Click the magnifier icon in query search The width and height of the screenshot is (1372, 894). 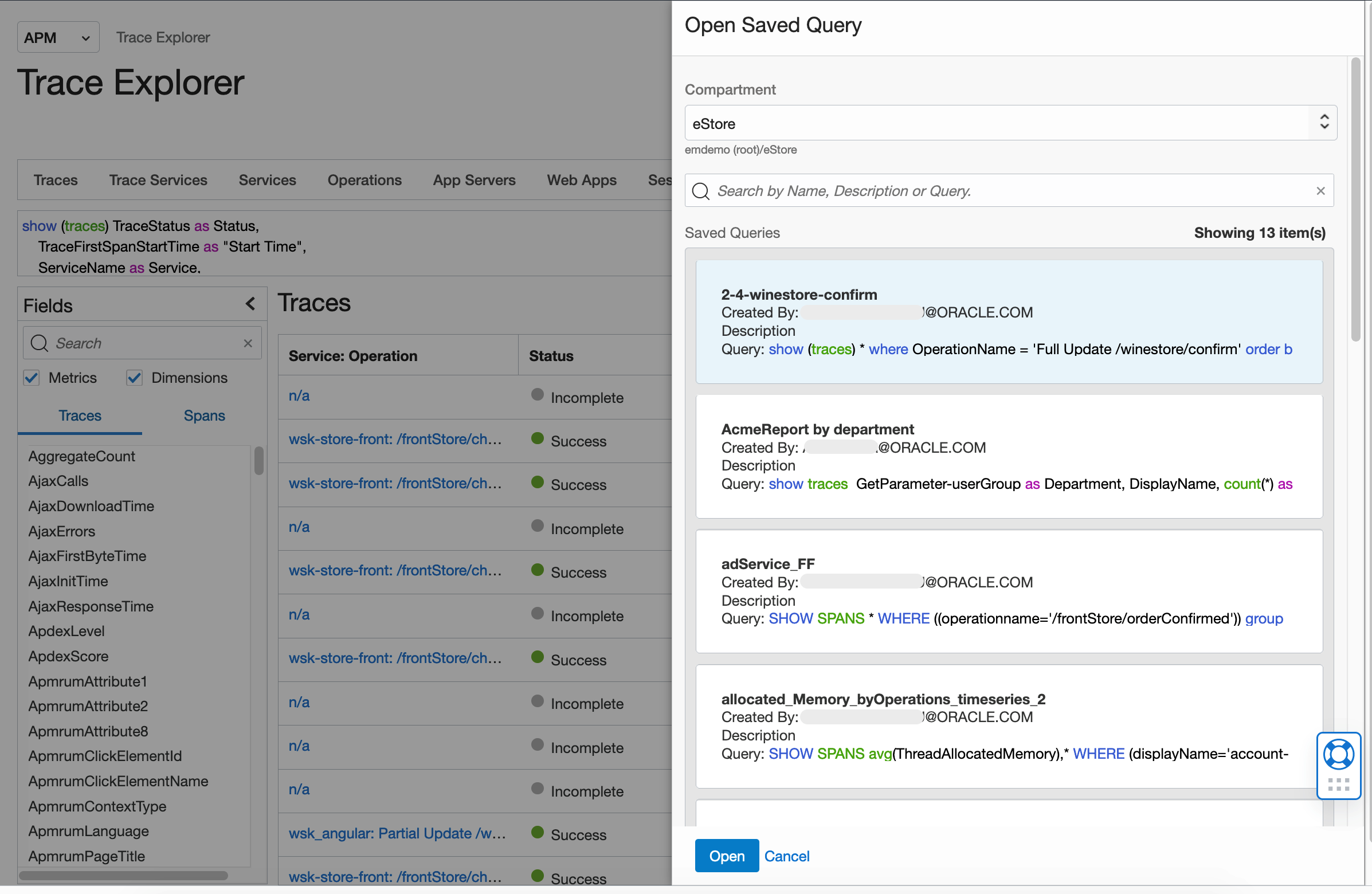coord(700,191)
